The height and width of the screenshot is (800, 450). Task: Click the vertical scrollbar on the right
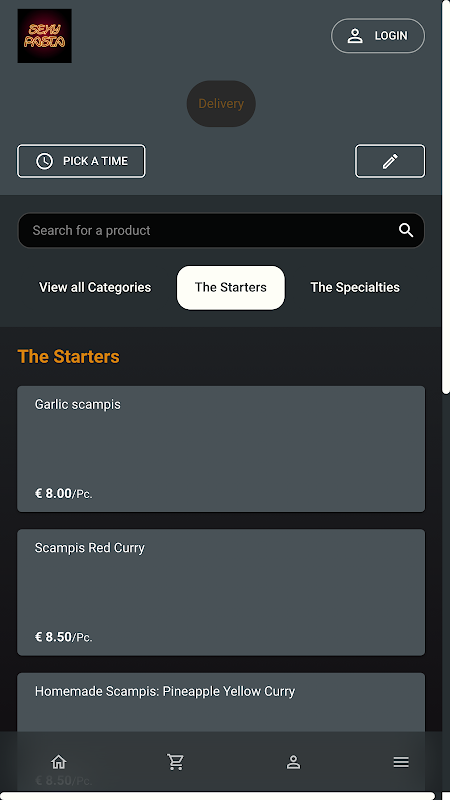(445, 196)
